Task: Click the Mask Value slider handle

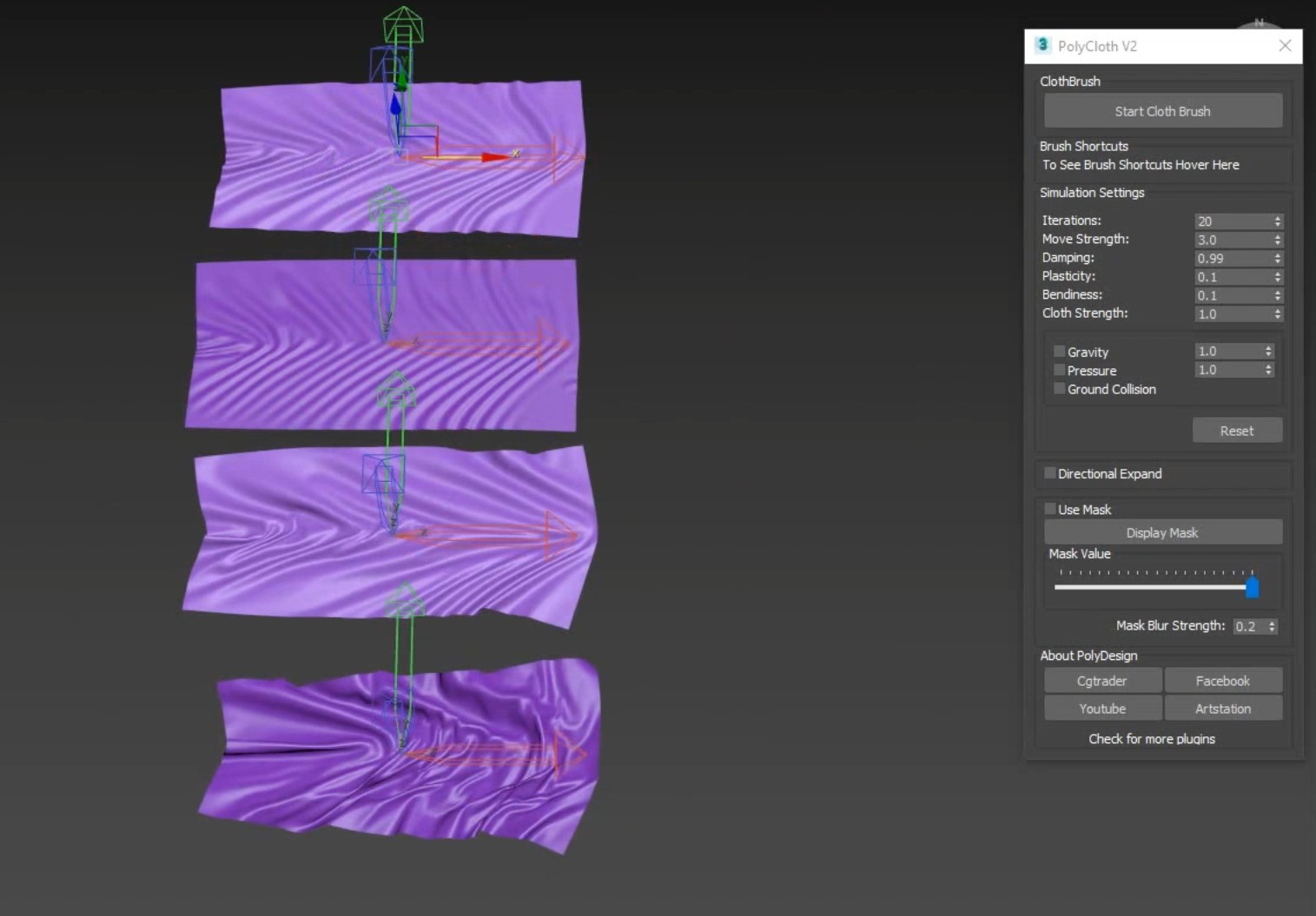Action: point(1252,588)
